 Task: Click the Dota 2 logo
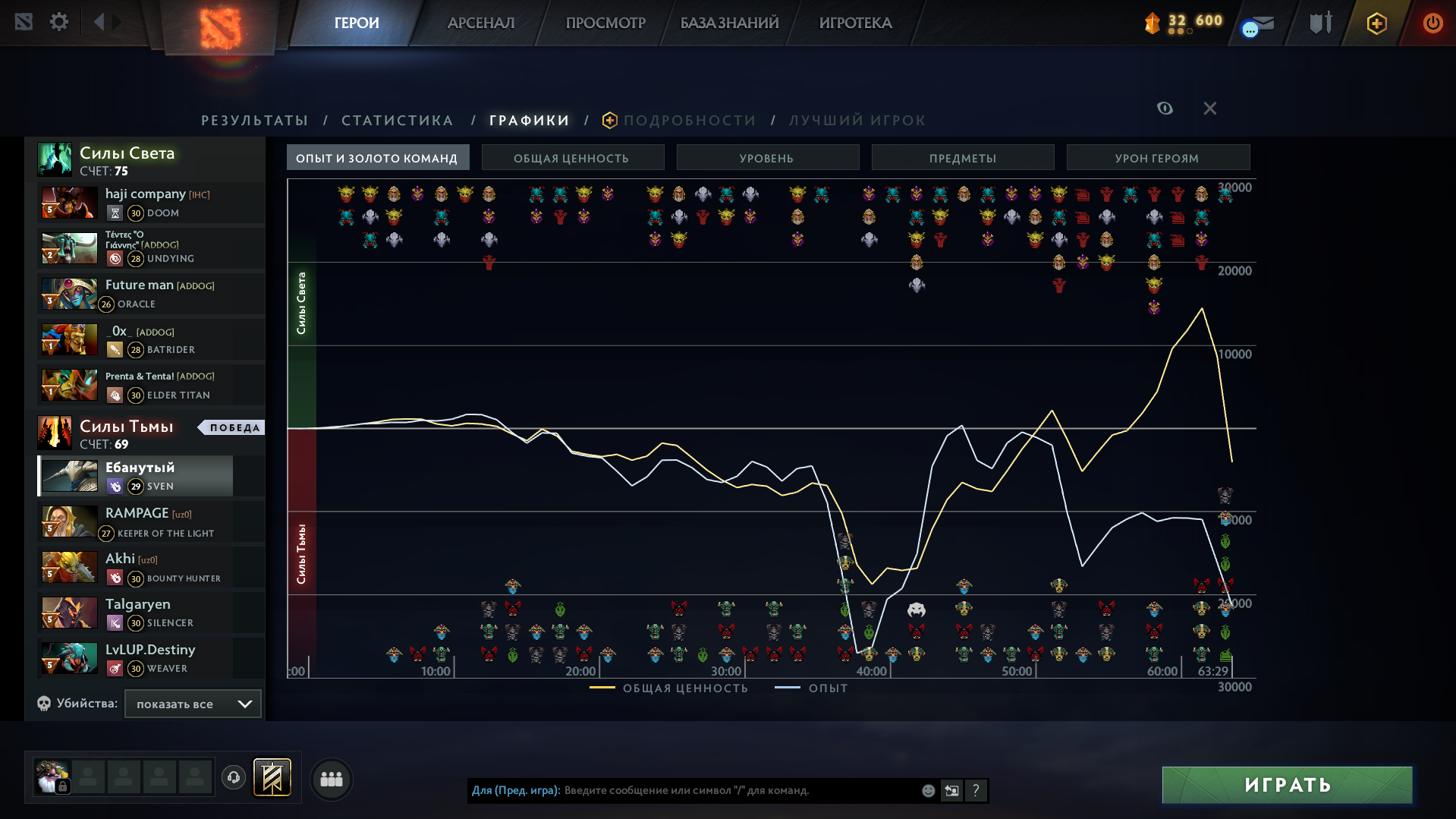click(220, 27)
